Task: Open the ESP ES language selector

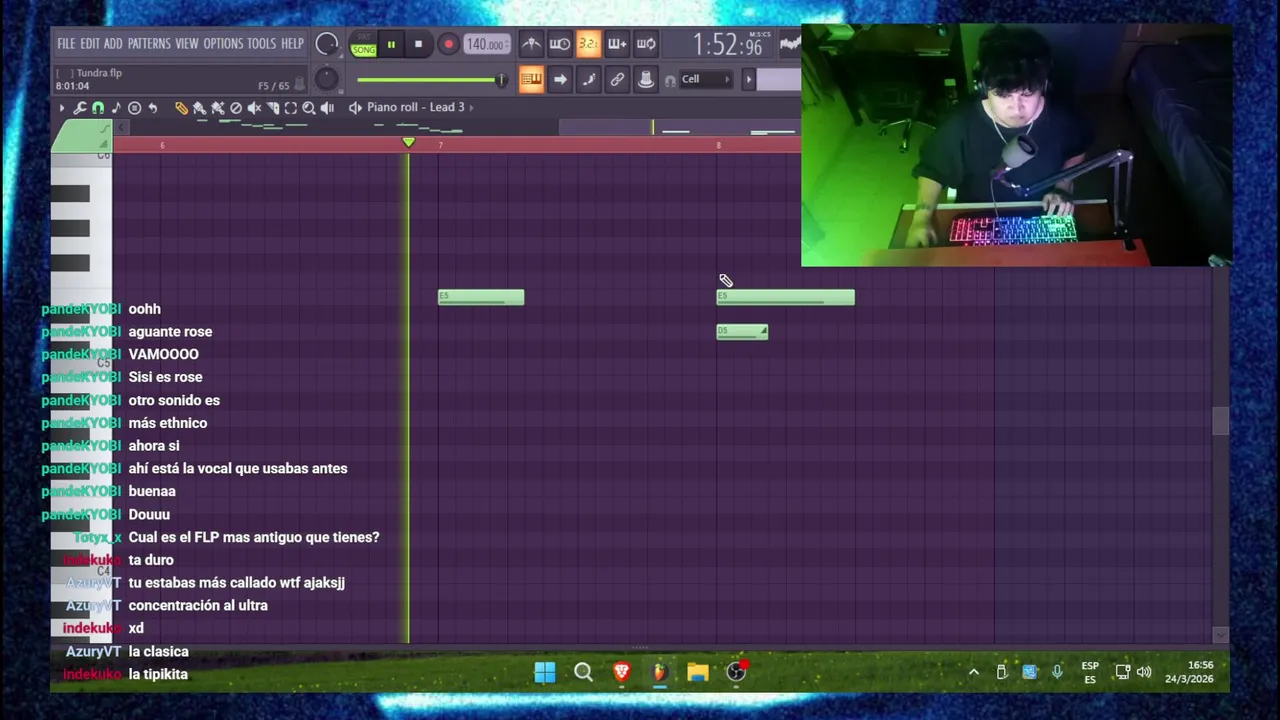Action: 1090,672
